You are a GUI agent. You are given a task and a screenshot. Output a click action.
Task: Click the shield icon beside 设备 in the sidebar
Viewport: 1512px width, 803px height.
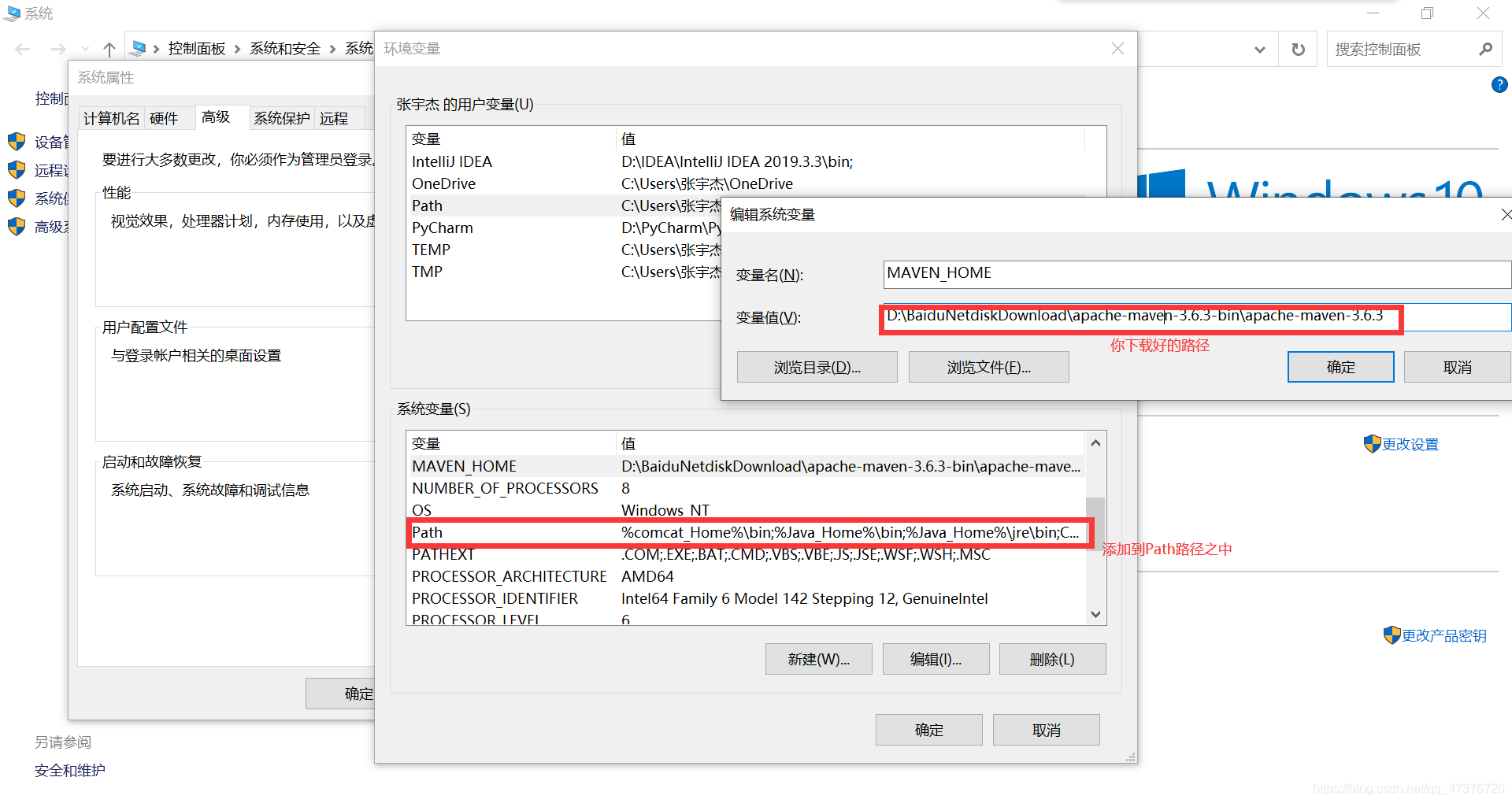pos(17,142)
